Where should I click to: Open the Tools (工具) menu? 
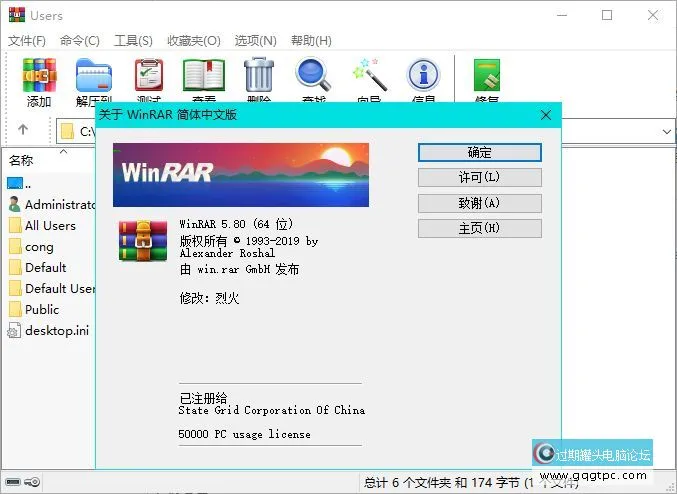pos(133,41)
